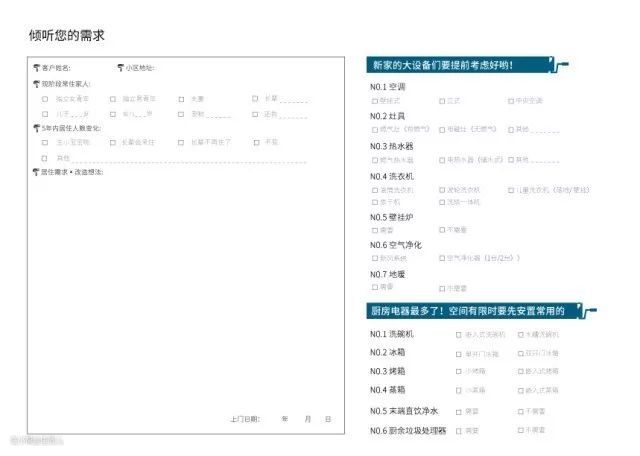The height and width of the screenshot is (456, 640).
Task: Tick 嵌入式烤箱 checkbox under 烤箱
Action: pos(521,371)
